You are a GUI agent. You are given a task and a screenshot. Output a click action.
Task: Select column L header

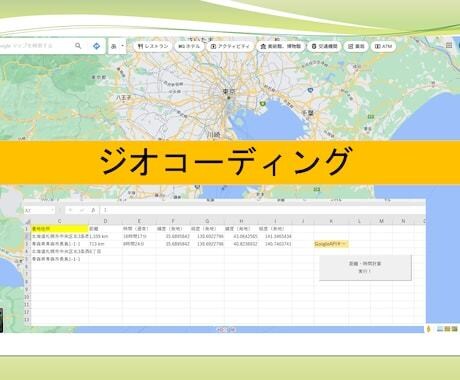(359, 221)
